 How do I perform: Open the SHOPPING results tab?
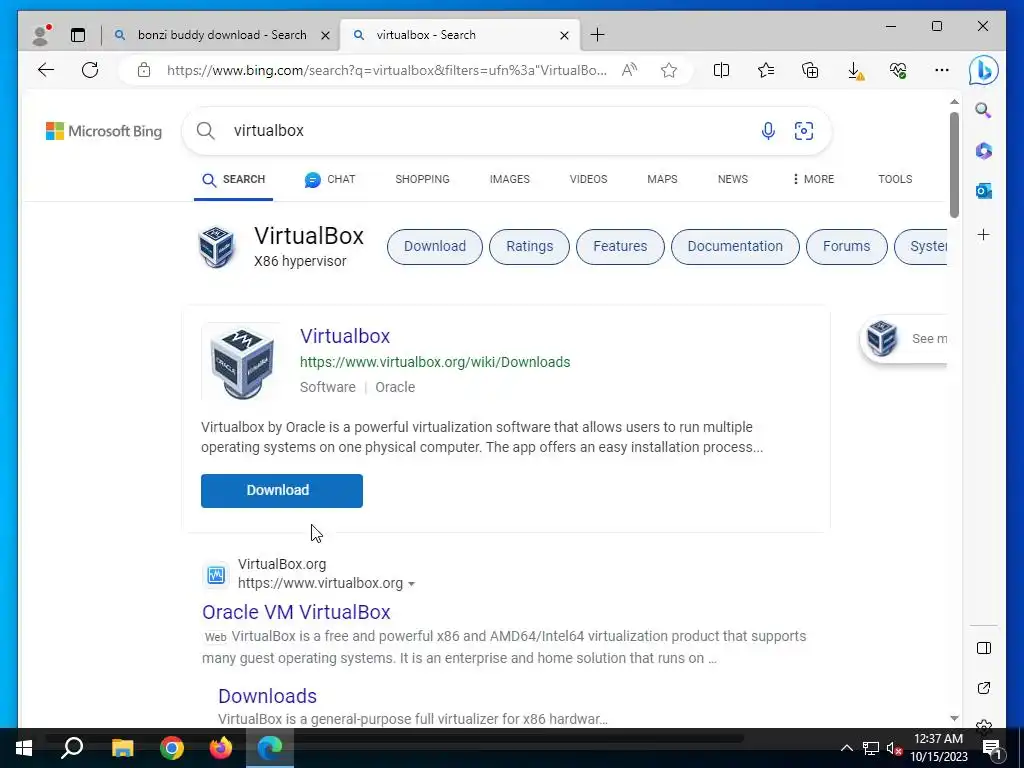pos(422,179)
